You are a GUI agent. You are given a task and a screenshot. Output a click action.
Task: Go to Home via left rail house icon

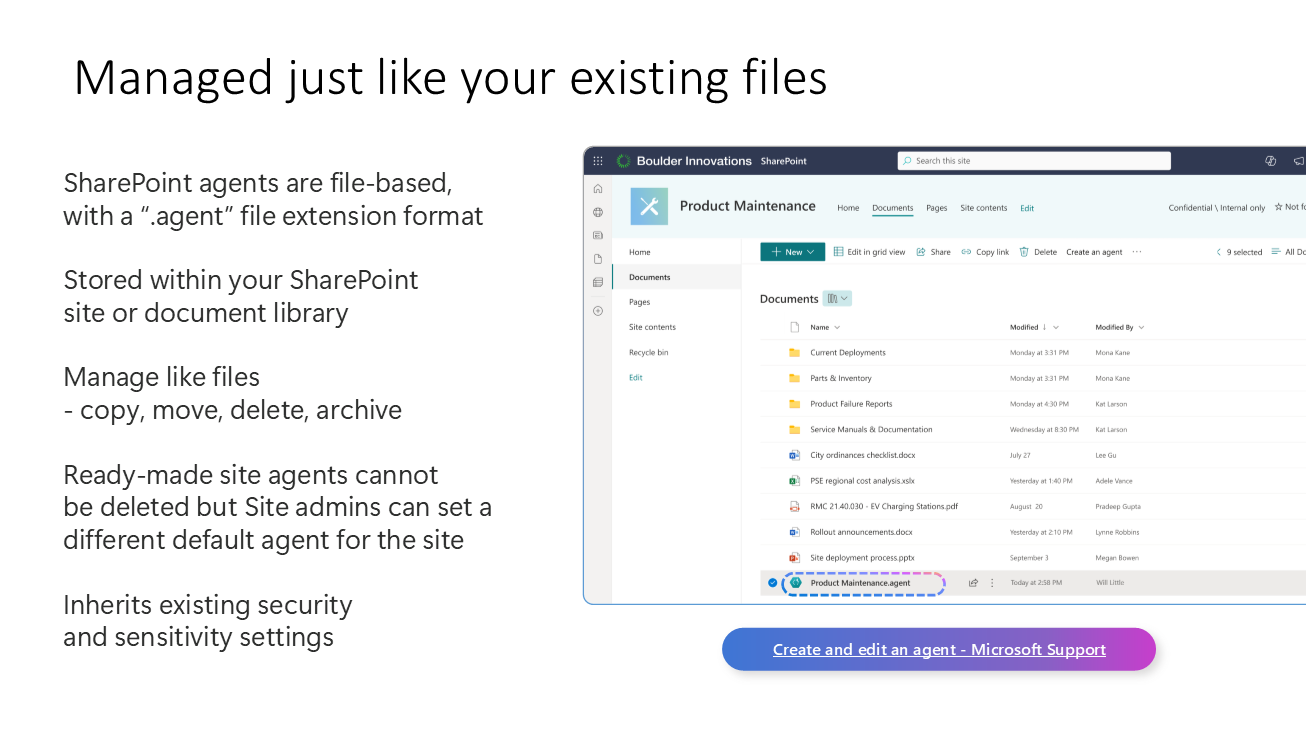pyautogui.click(x=598, y=189)
